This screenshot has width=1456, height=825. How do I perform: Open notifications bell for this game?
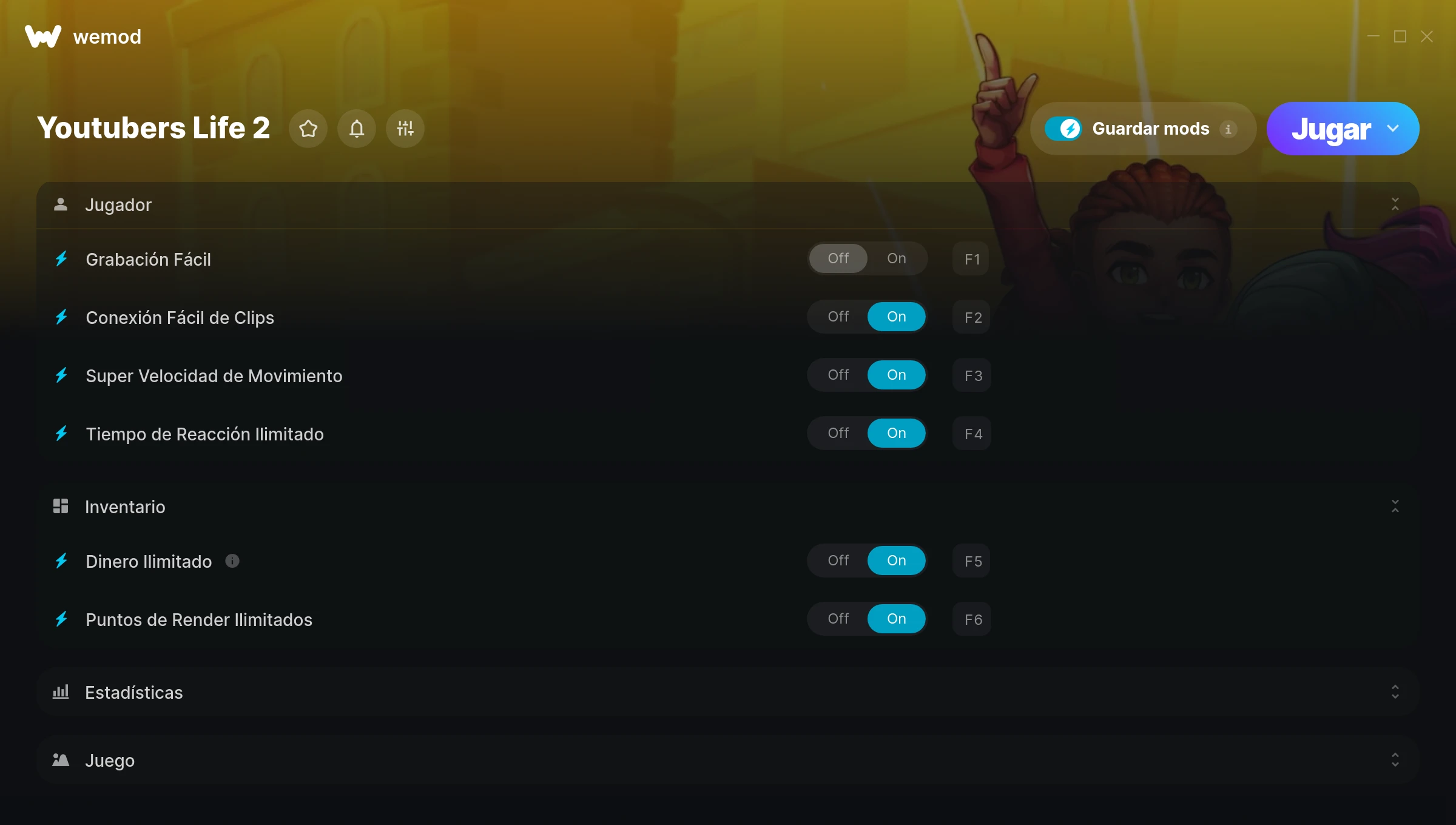(x=357, y=129)
